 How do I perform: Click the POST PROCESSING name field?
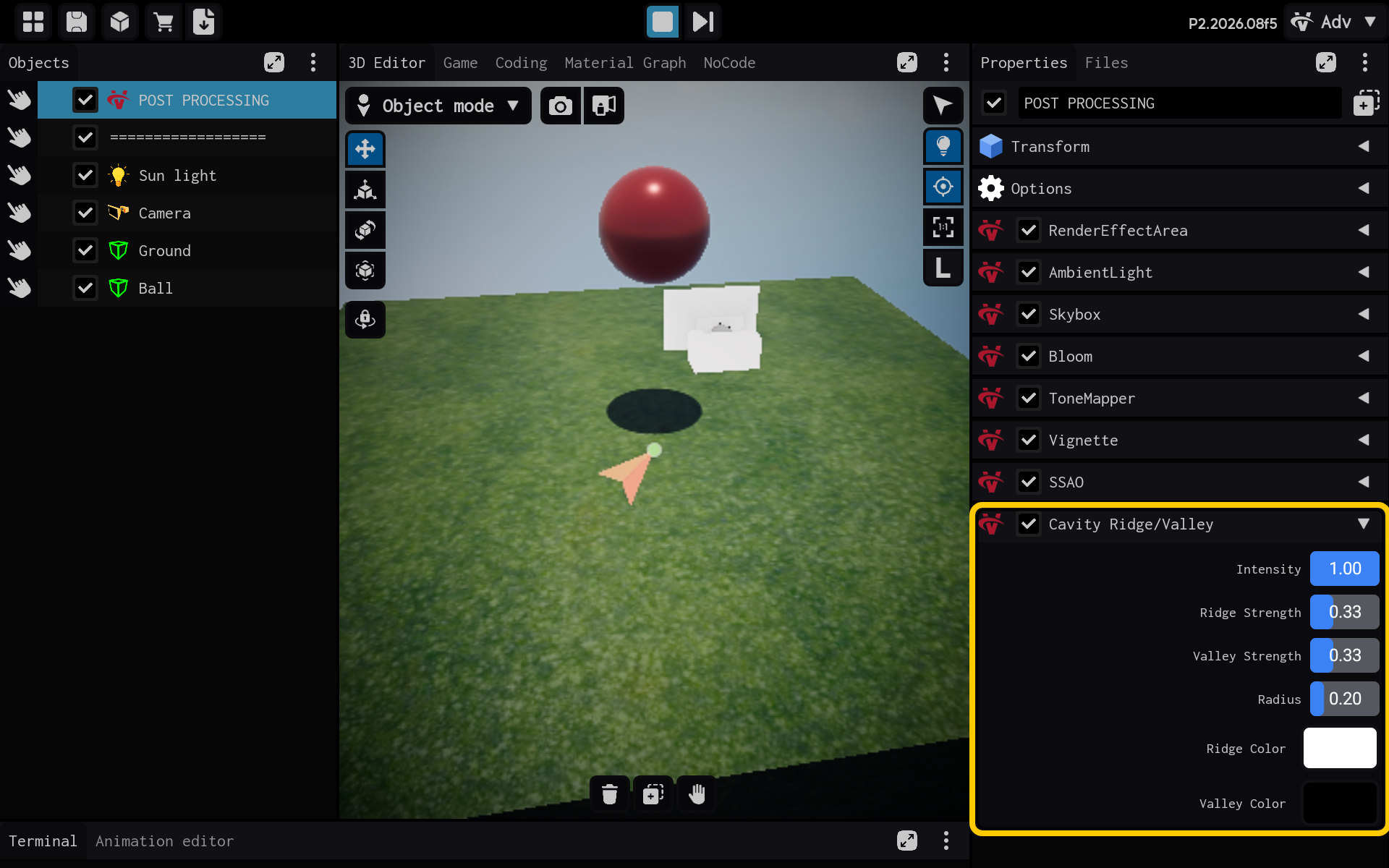tap(1179, 103)
